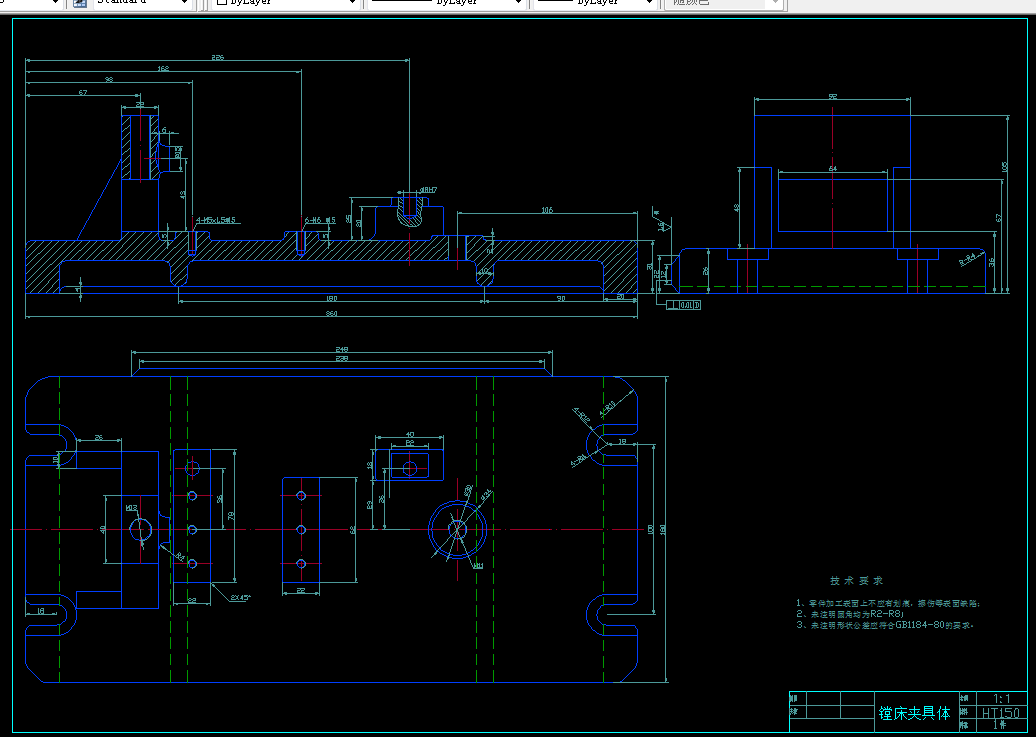Select the 360 overall length dimension
Screen dimensions: 1036x737
point(332,313)
